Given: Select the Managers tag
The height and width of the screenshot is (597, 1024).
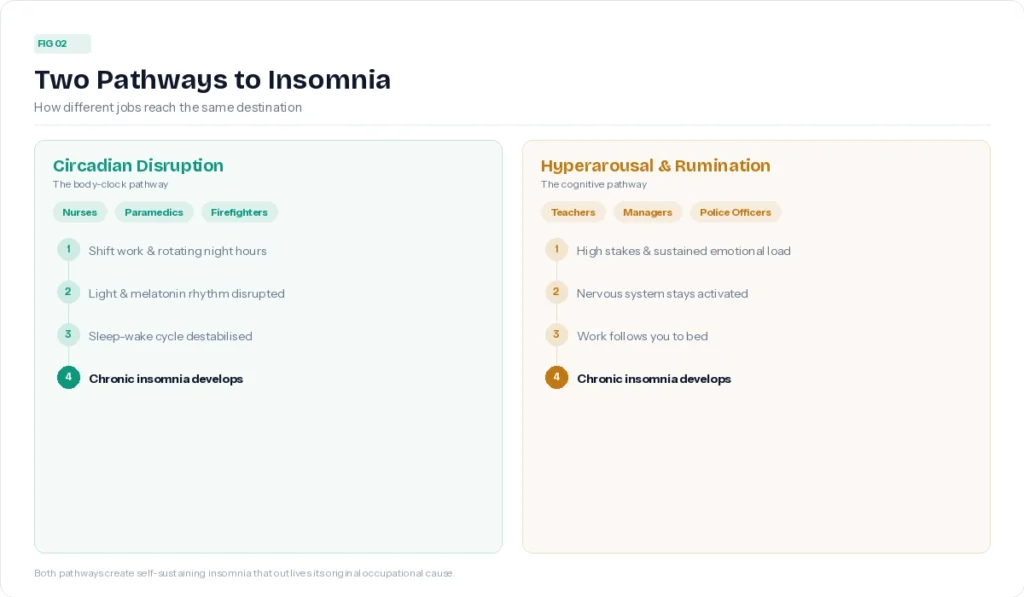Looking at the screenshot, I should tap(647, 212).
